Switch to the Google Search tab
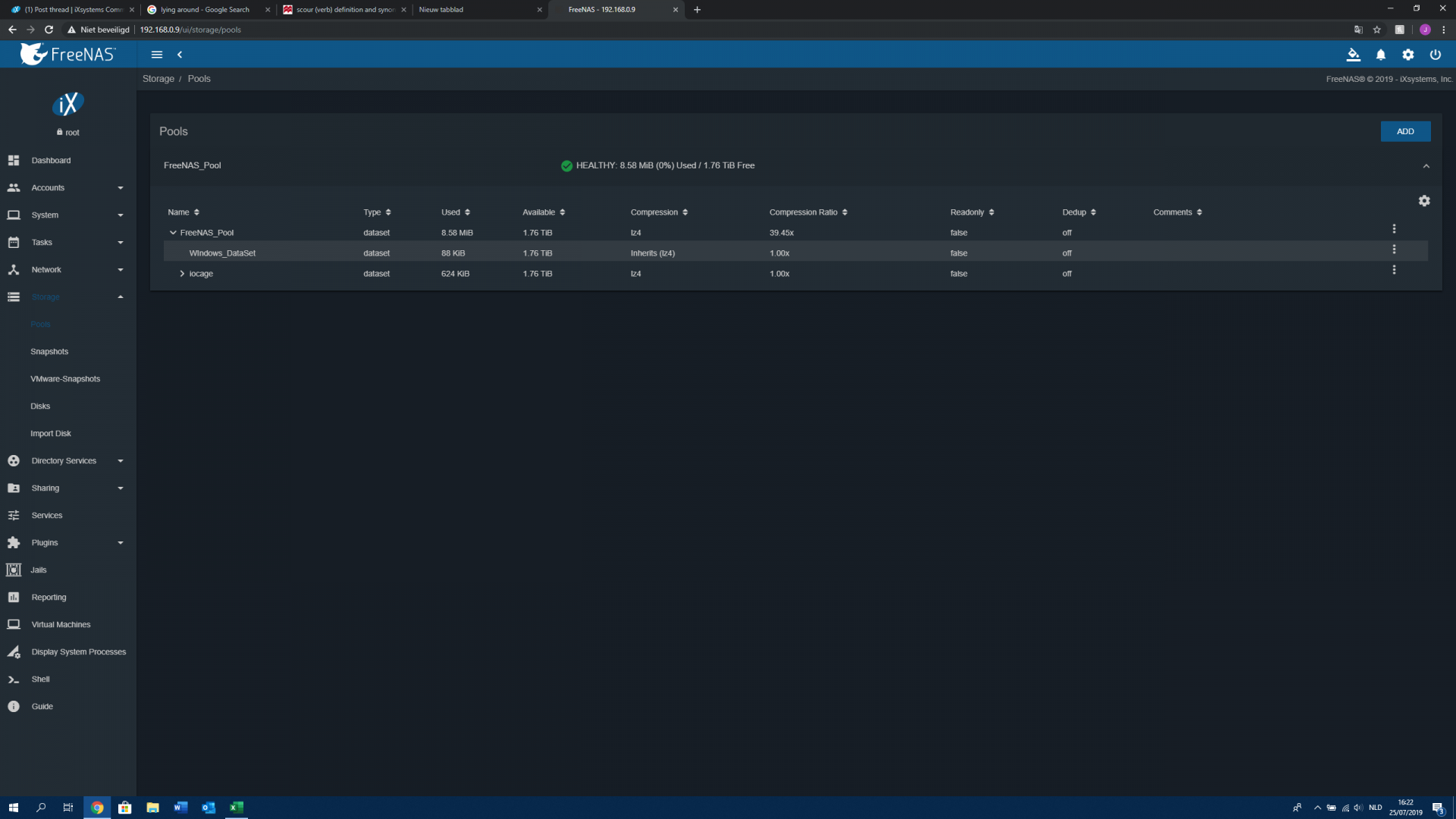The width and height of the screenshot is (1456, 819). pyautogui.click(x=208, y=10)
